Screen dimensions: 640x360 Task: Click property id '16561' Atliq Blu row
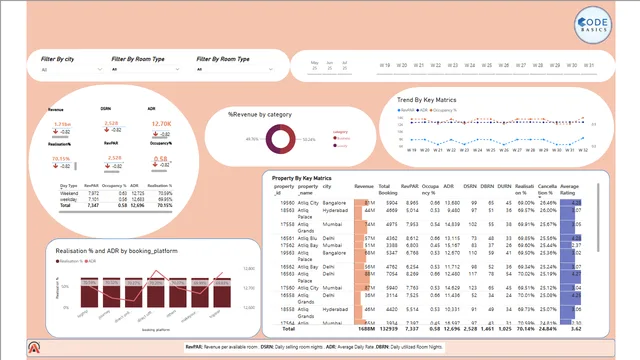click(x=427, y=238)
